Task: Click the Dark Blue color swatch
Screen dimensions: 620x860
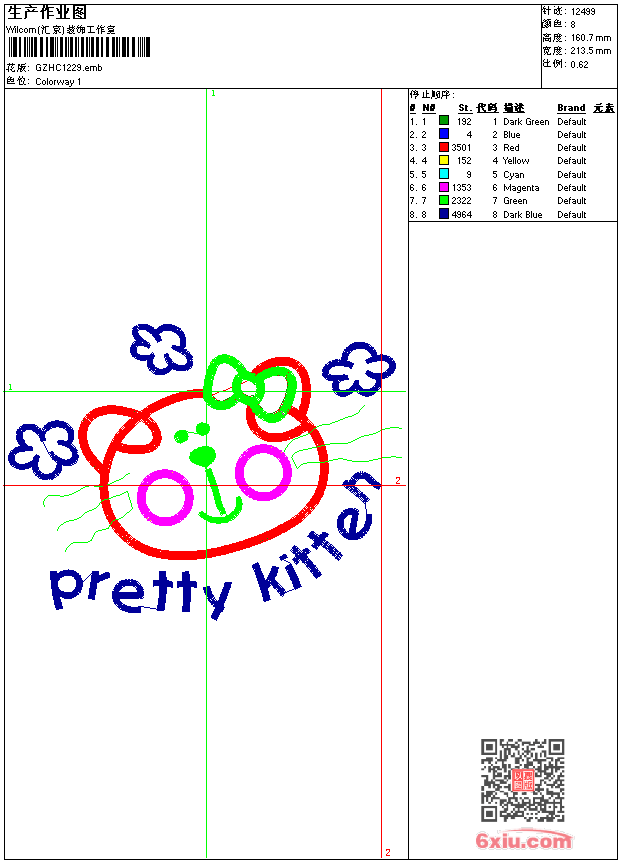Action: point(444,214)
